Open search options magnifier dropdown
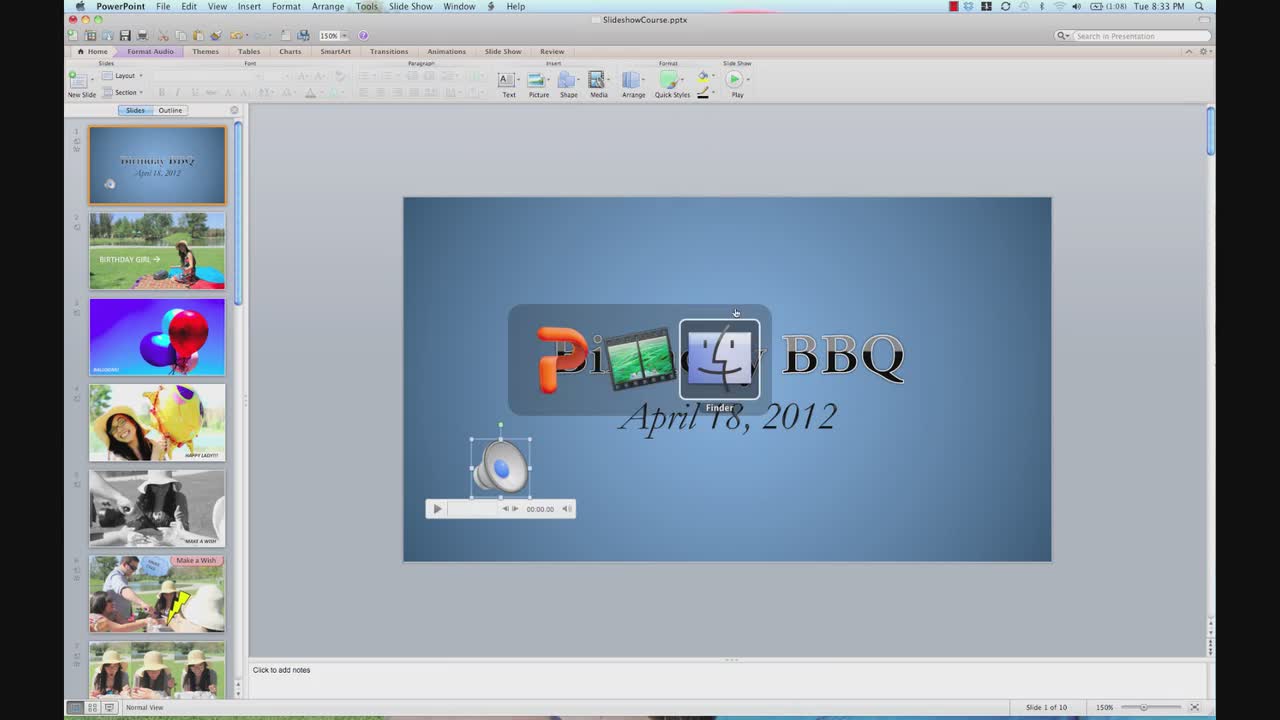The width and height of the screenshot is (1280, 720). pos(1064,36)
